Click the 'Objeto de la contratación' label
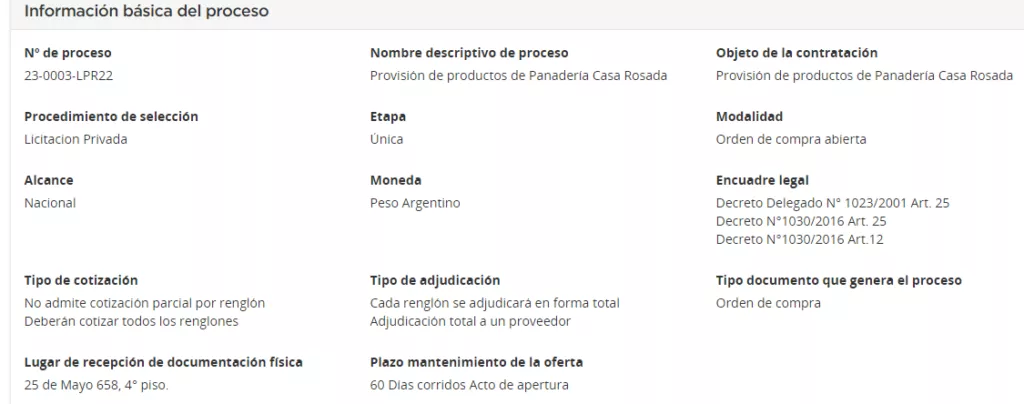Viewport: 1024px width, 404px height. pyautogui.click(x=796, y=53)
